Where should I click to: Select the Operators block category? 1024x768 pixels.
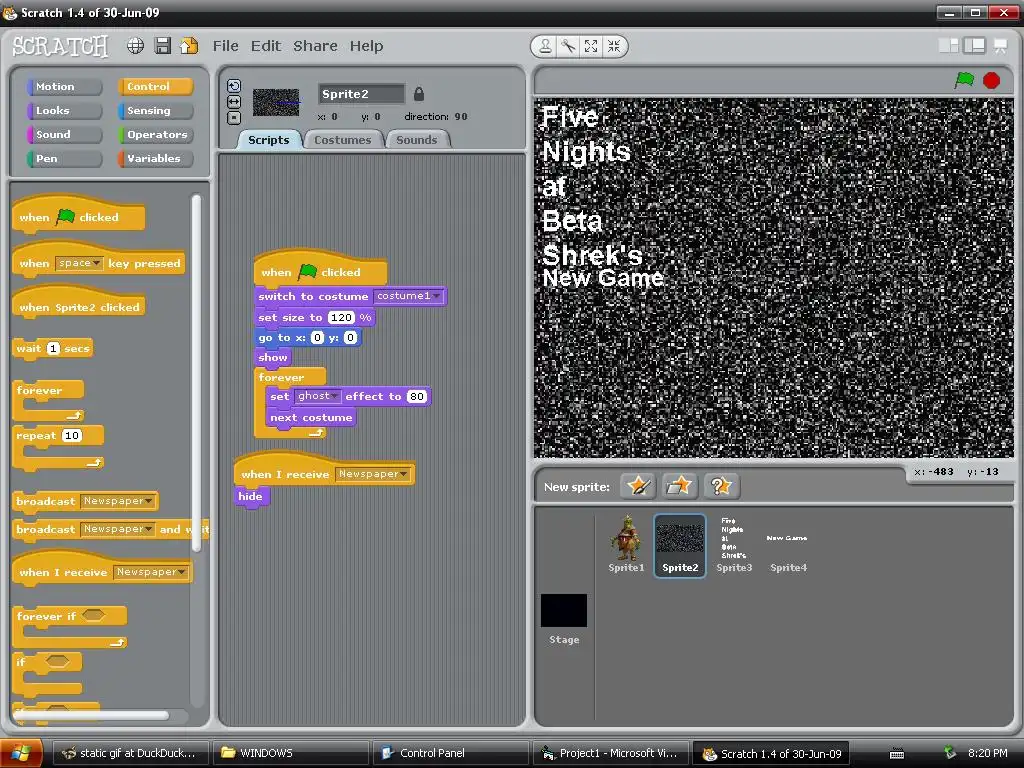click(x=155, y=135)
